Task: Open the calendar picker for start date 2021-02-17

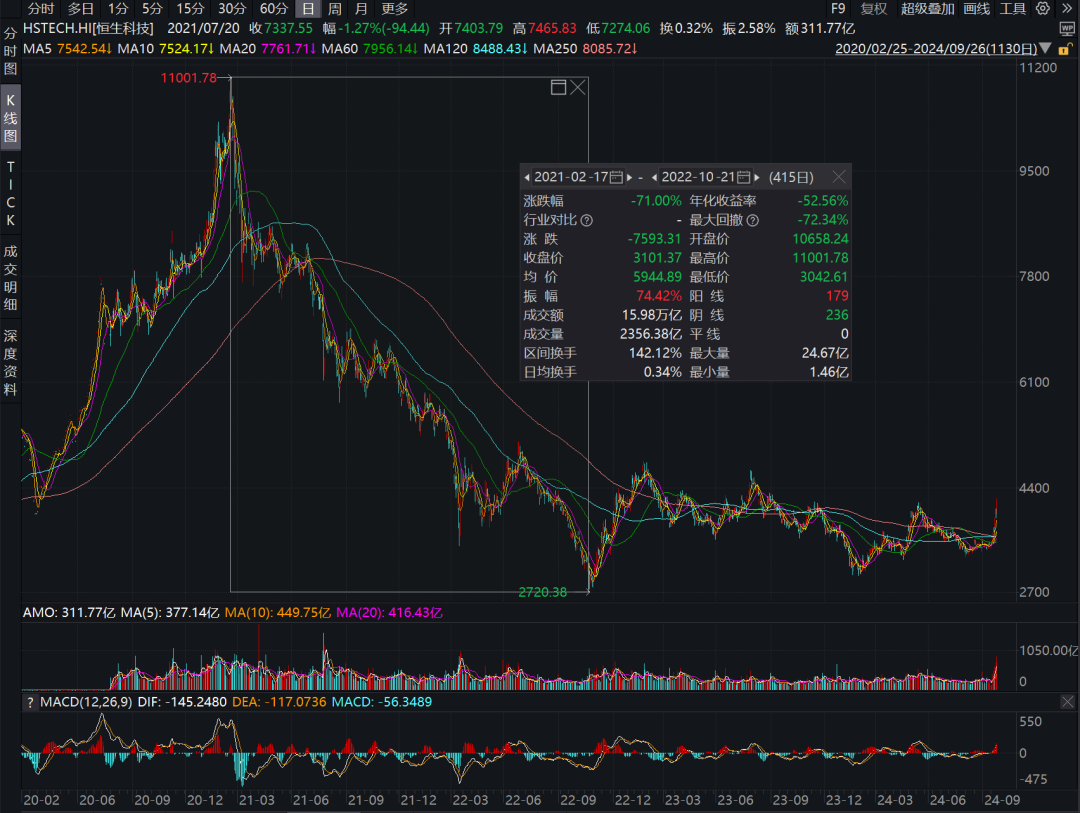Action: [616, 178]
